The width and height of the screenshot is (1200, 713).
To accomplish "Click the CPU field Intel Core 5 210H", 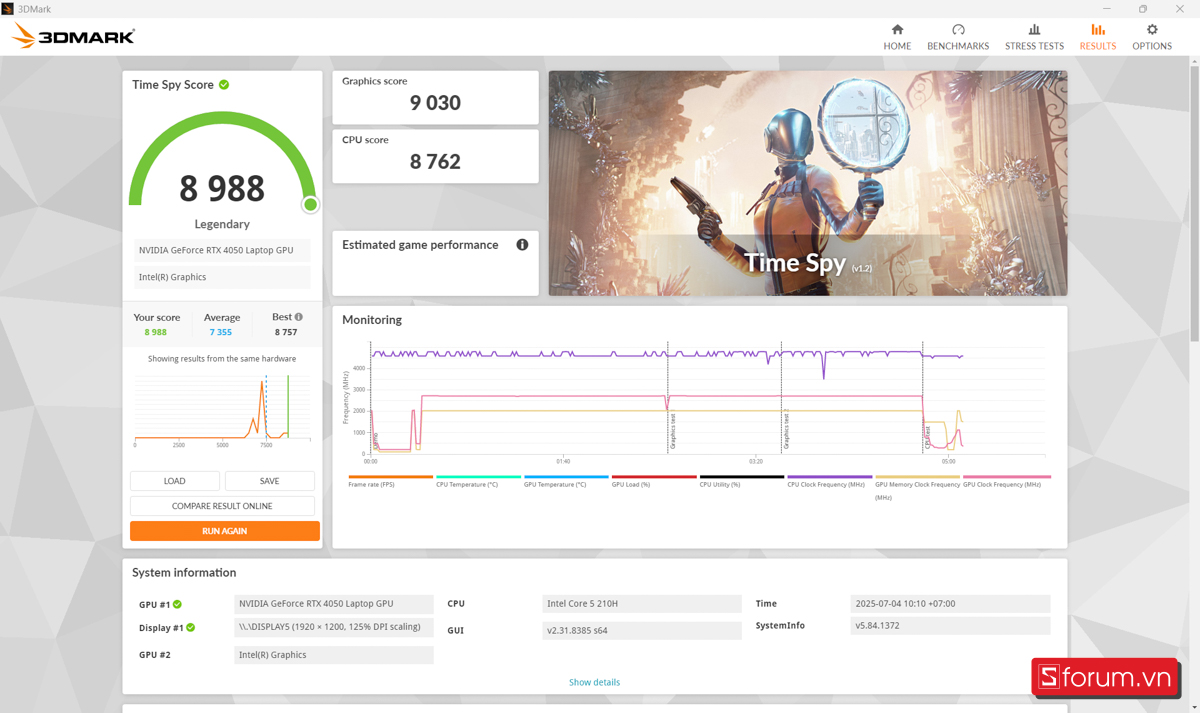I will click(642, 604).
